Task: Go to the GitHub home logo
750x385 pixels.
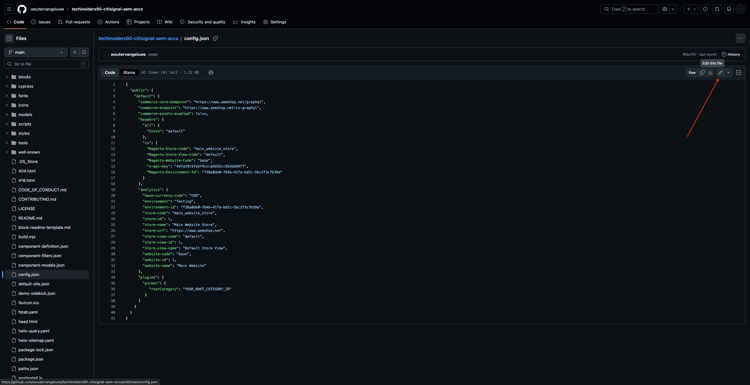Action: [22, 9]
